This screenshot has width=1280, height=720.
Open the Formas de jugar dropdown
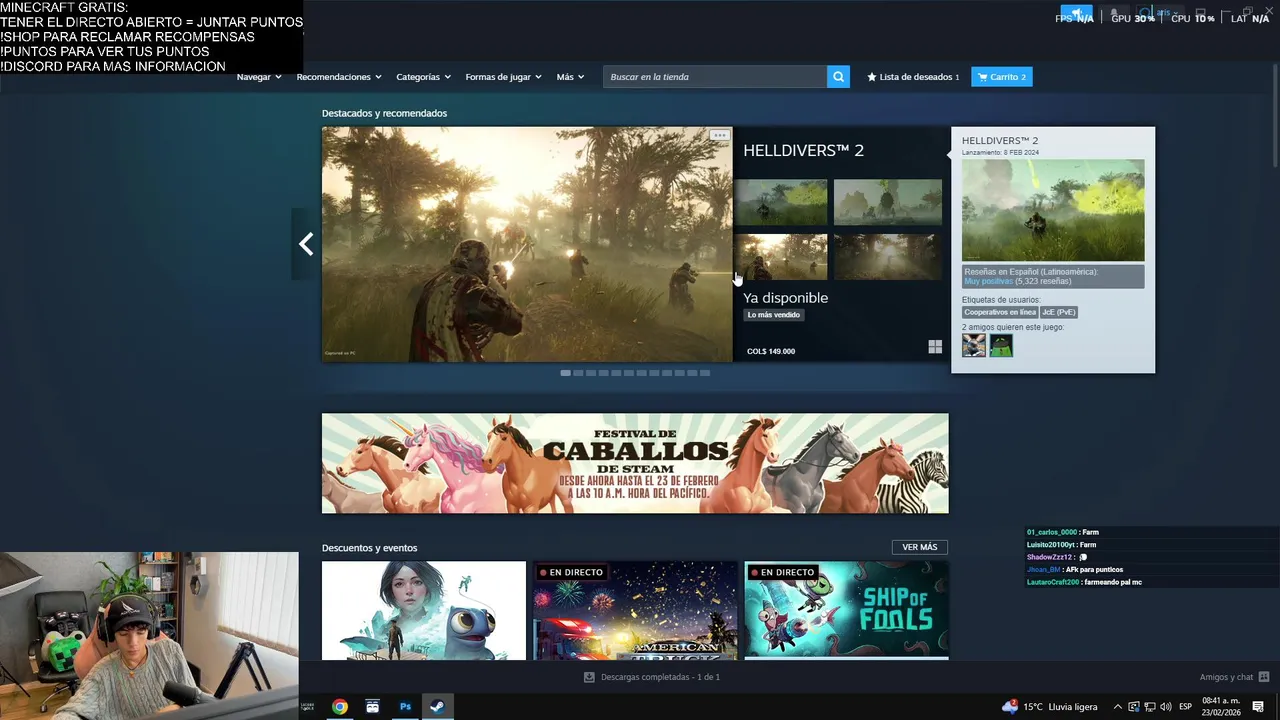(x=503, y=77)
